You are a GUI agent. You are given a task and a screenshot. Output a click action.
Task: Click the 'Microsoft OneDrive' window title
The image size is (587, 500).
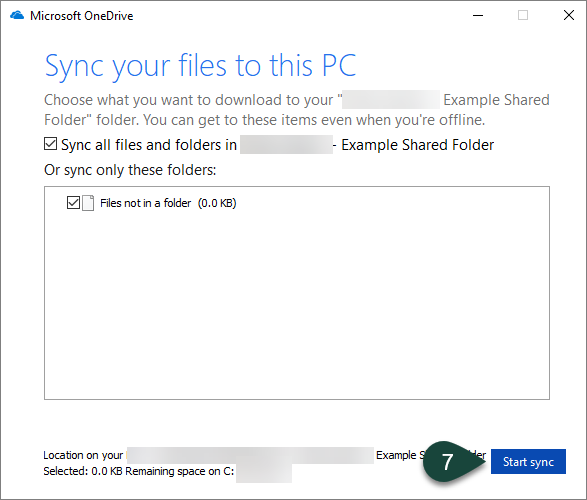tap(82, 16)
